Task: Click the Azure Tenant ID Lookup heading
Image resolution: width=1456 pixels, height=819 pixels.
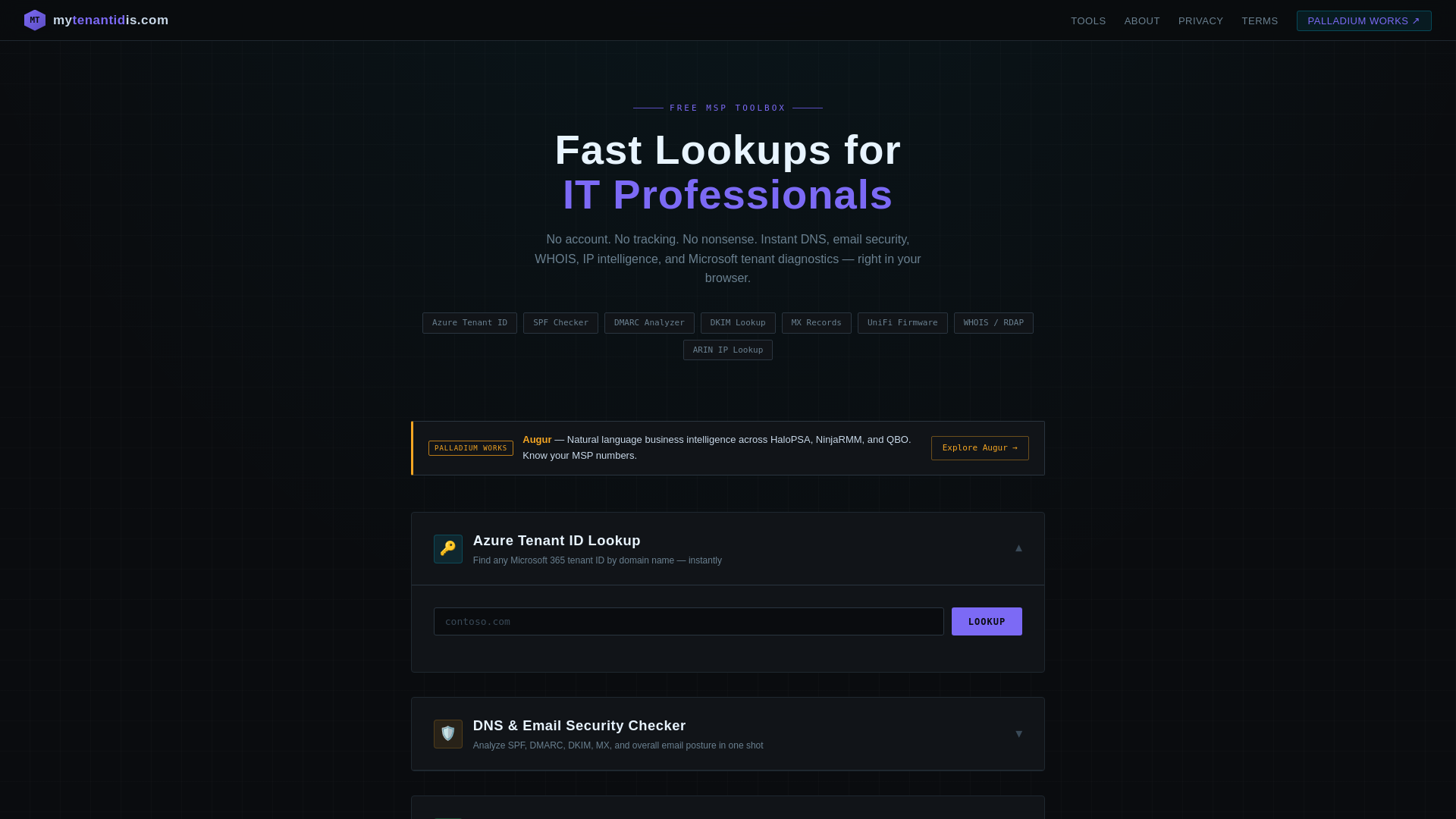Action: 557,541
